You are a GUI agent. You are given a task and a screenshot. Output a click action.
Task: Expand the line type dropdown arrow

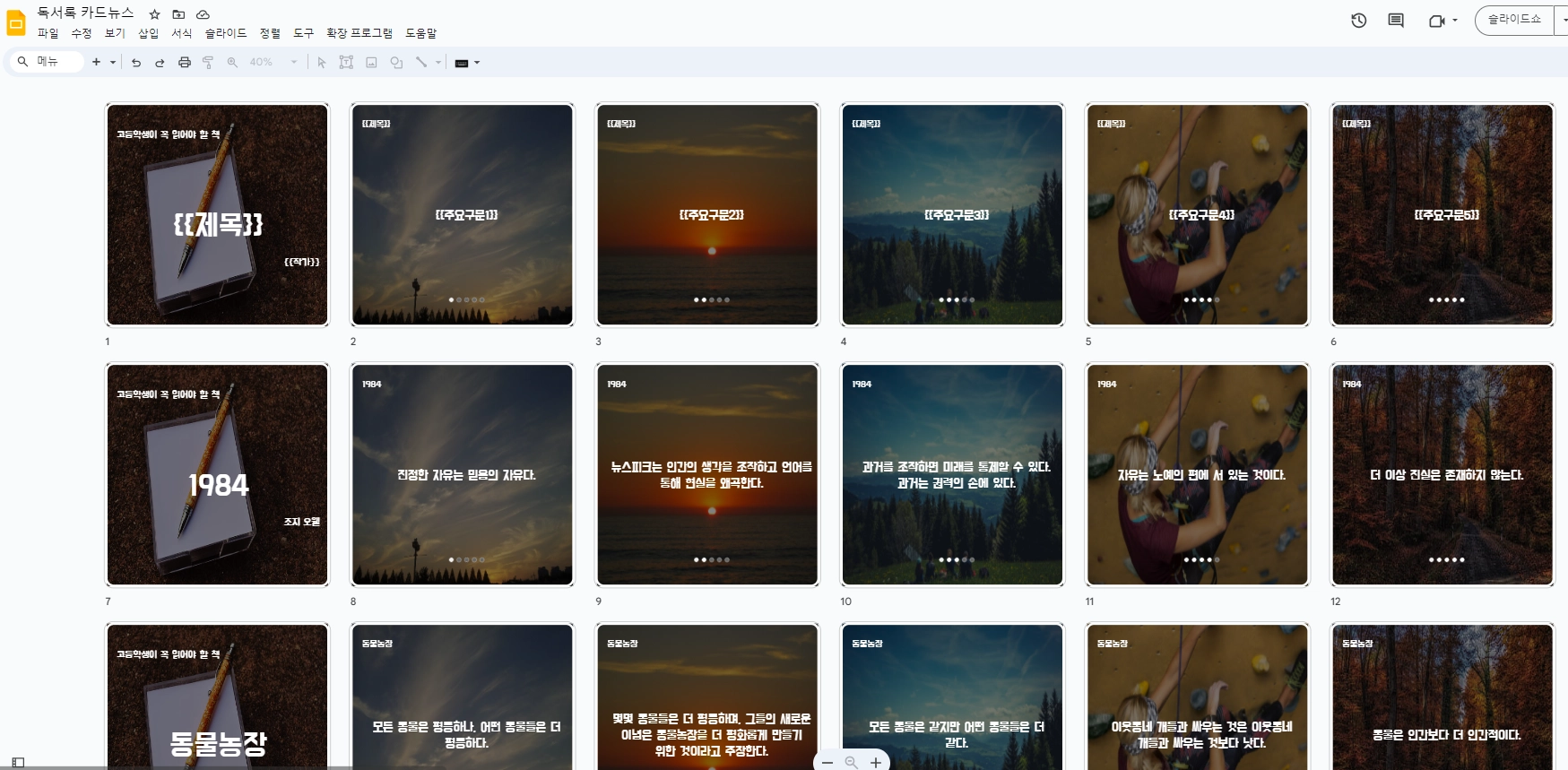point(438,63)
